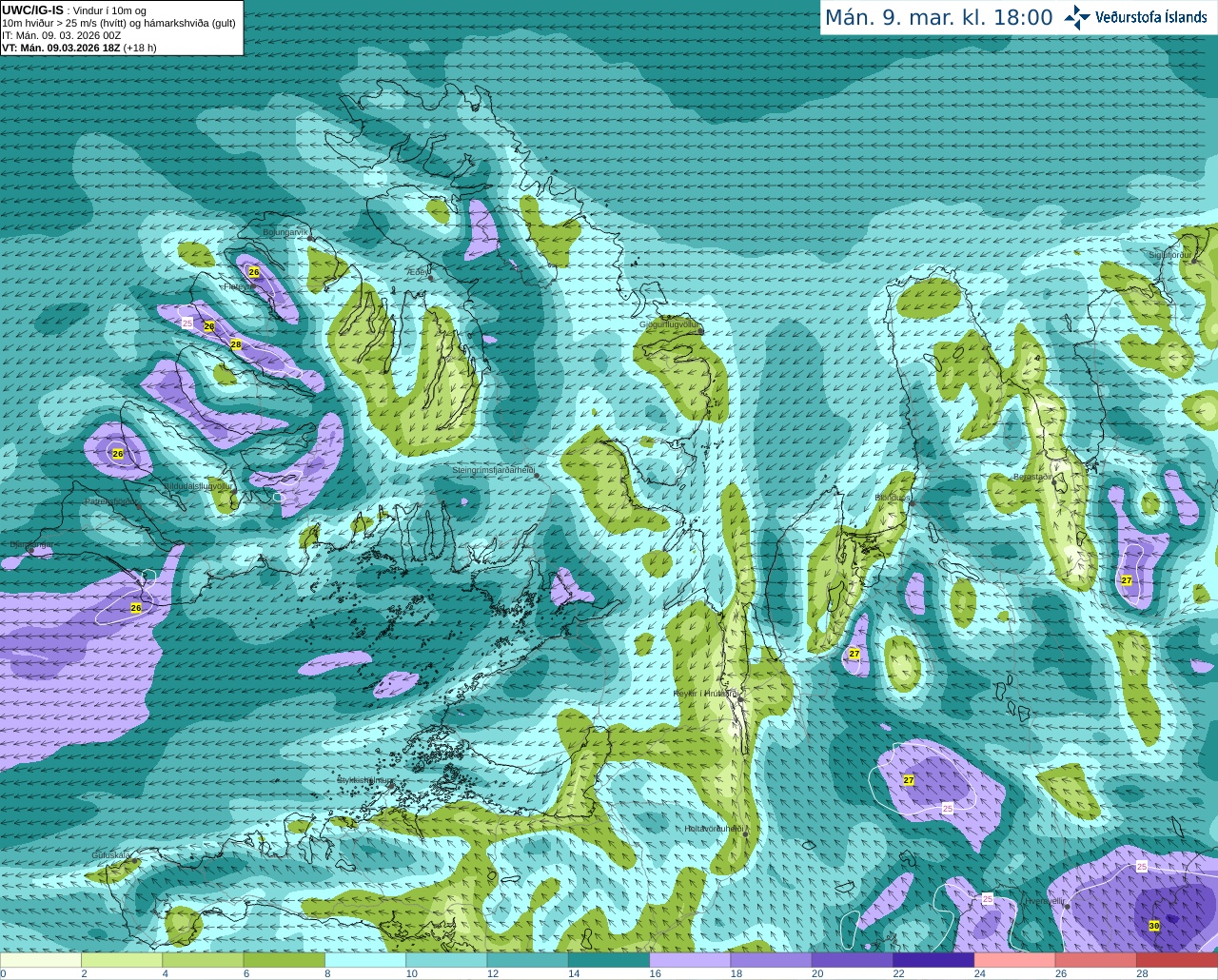Click the white 25 contour label near Flateyri

[187, 323]
